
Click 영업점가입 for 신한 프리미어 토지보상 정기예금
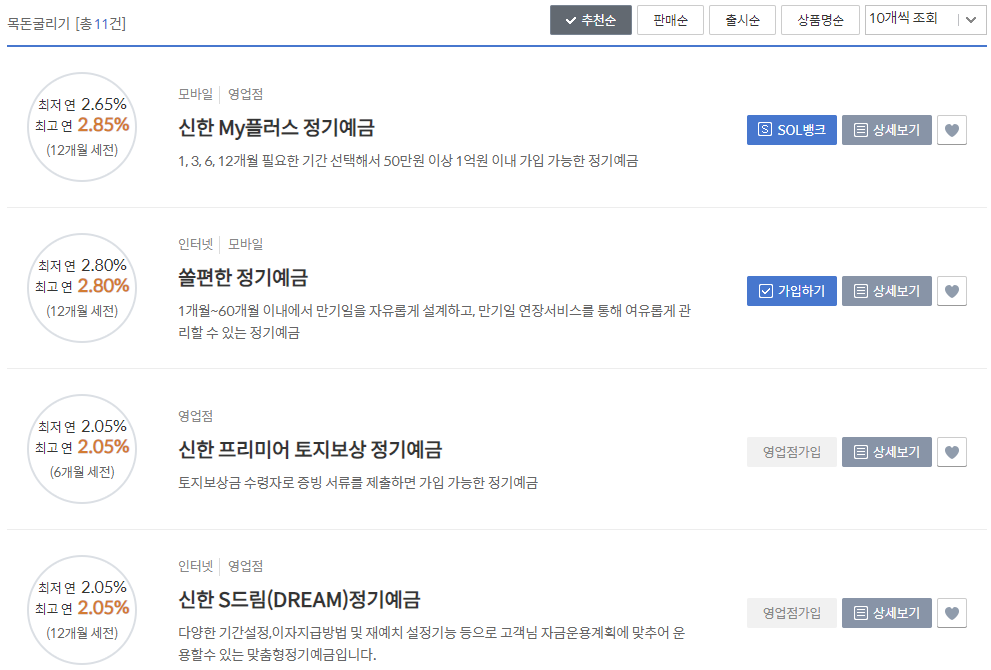pyautogui.click(x=792, y=453)
